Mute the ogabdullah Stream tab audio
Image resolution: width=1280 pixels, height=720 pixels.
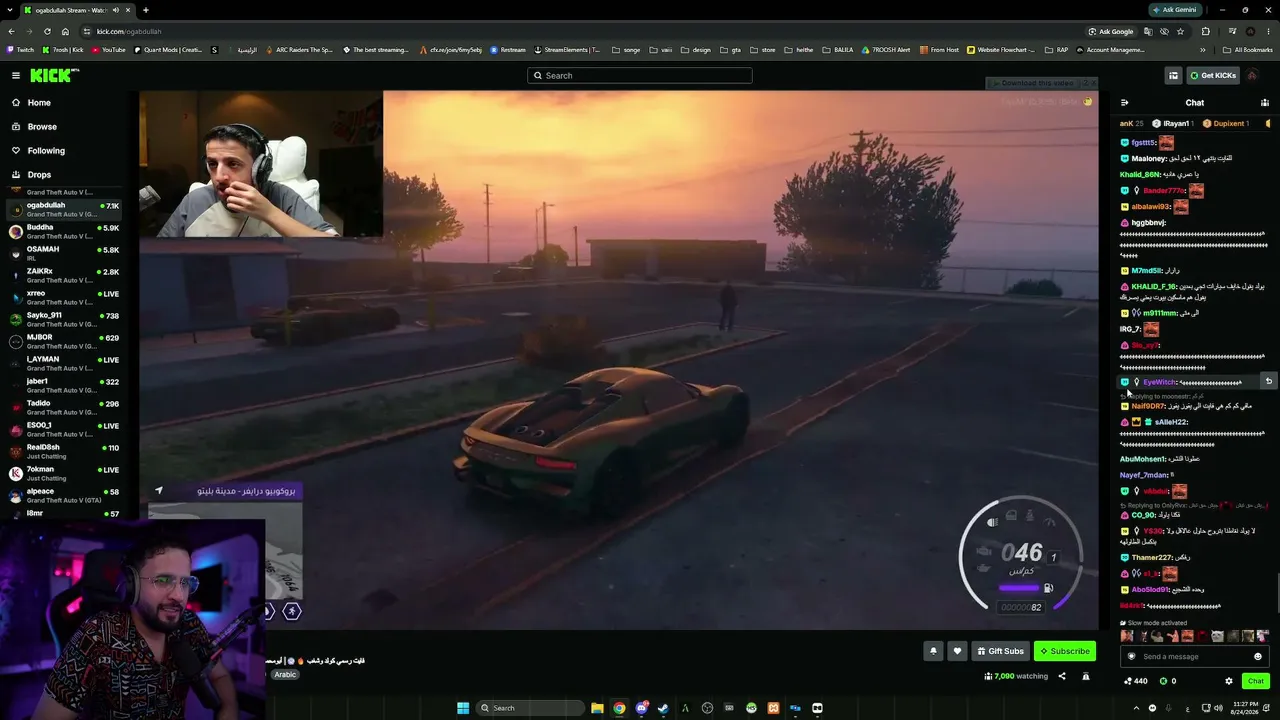coord(115,10)
